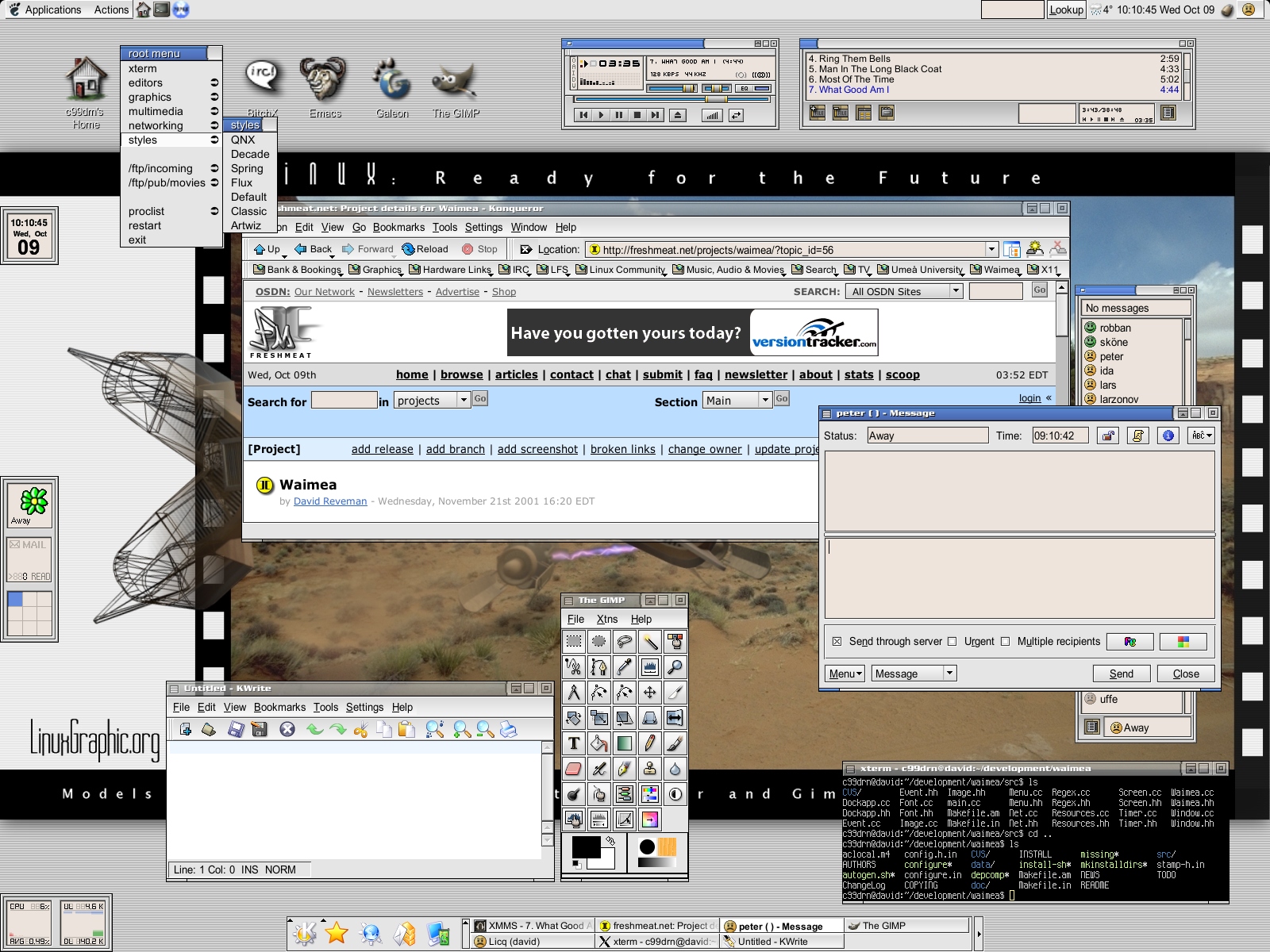Select the Fuzzy Select magic wand in GIMP

pos(650,641)
